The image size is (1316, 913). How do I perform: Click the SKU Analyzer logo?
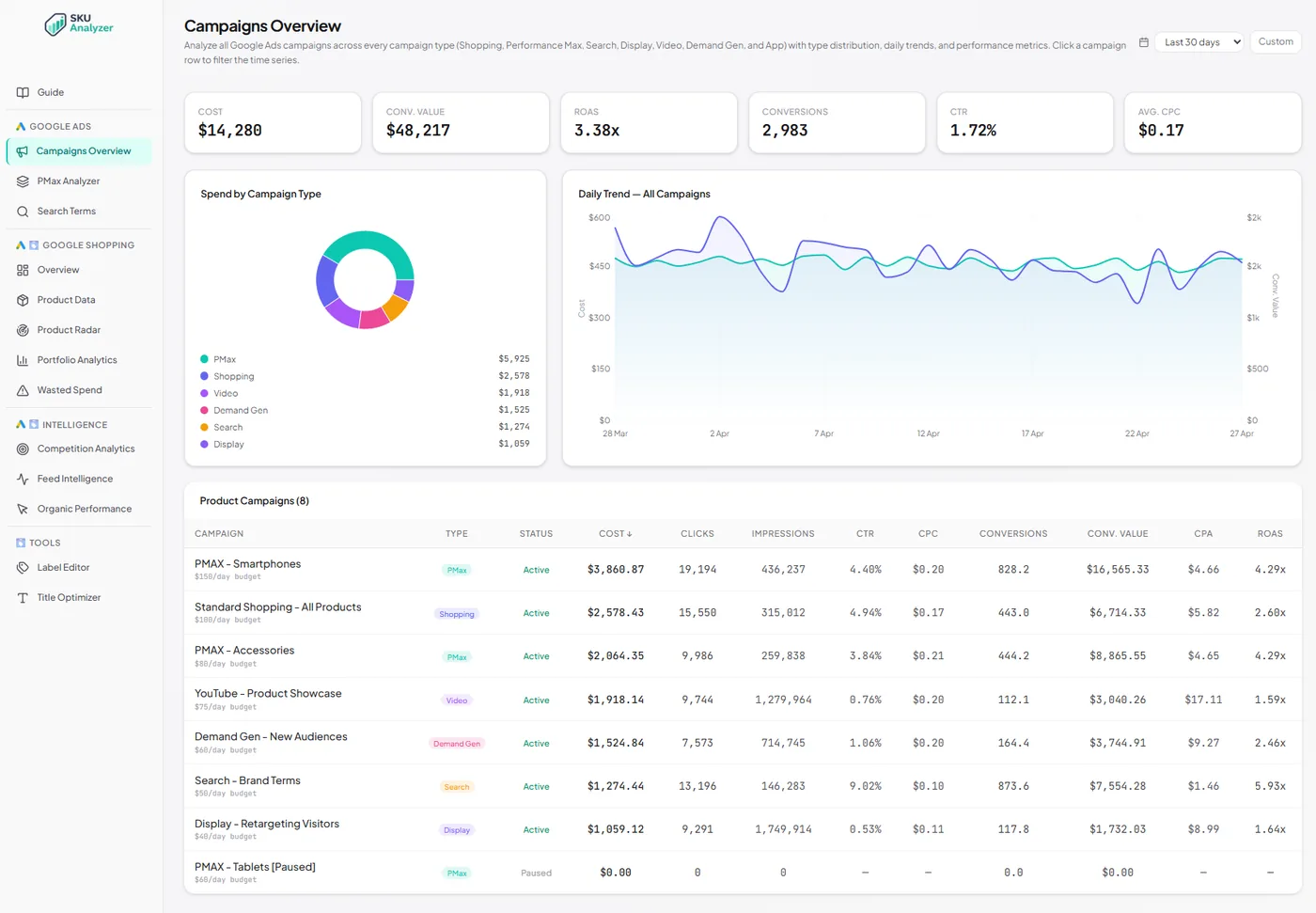[x=79, y=24]
